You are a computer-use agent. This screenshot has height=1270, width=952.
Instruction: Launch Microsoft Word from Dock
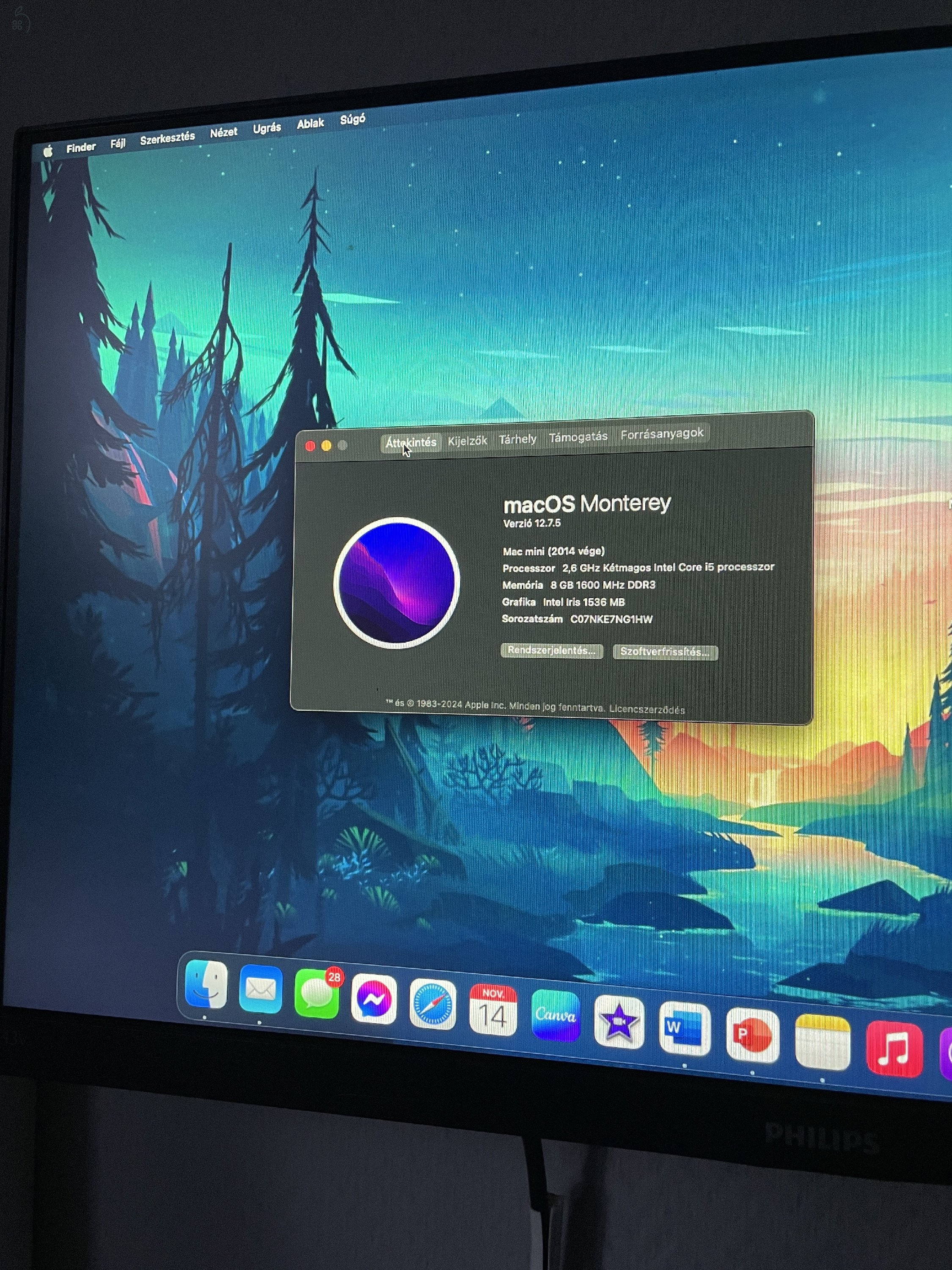(x=685, y=1029)
